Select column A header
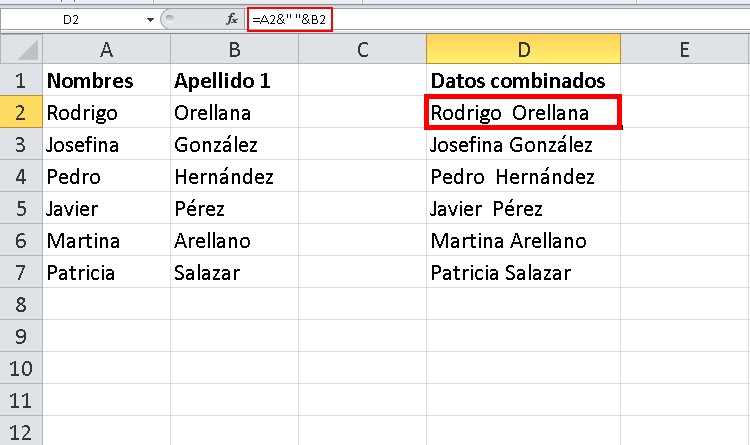This screenshot has width=750, height=445. [106, 49]
